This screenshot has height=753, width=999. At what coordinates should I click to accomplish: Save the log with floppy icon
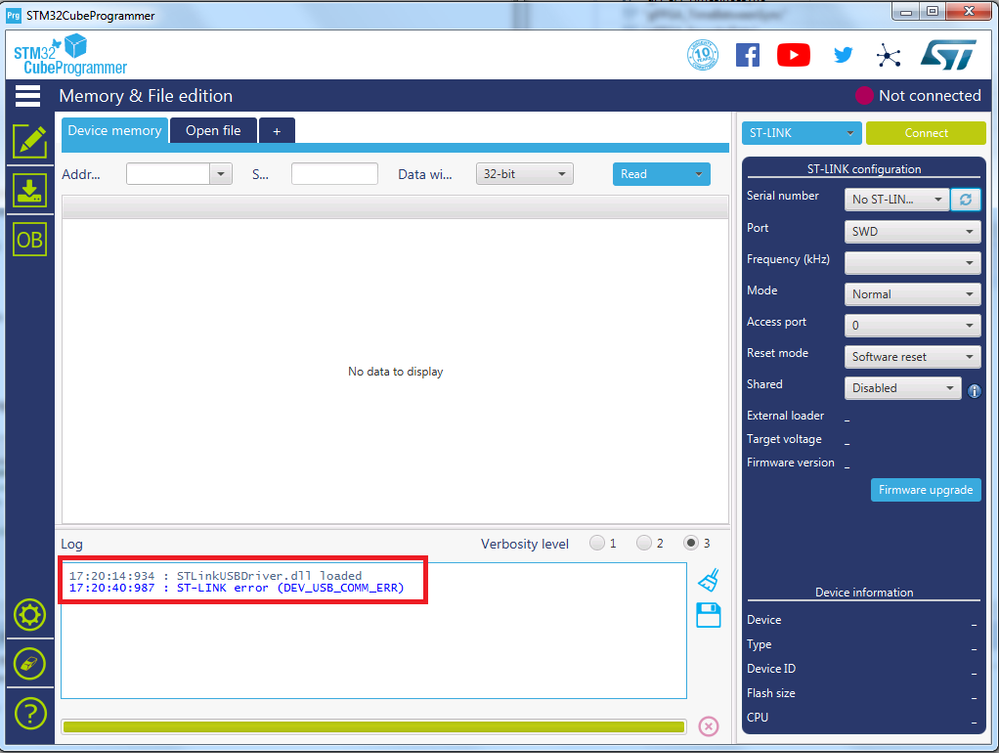(708, 615)
